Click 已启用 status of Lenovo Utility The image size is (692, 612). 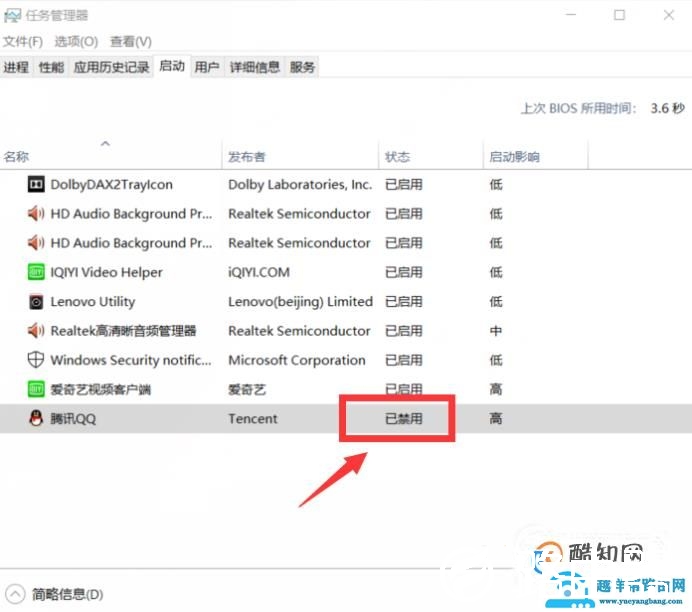(404, 302)
